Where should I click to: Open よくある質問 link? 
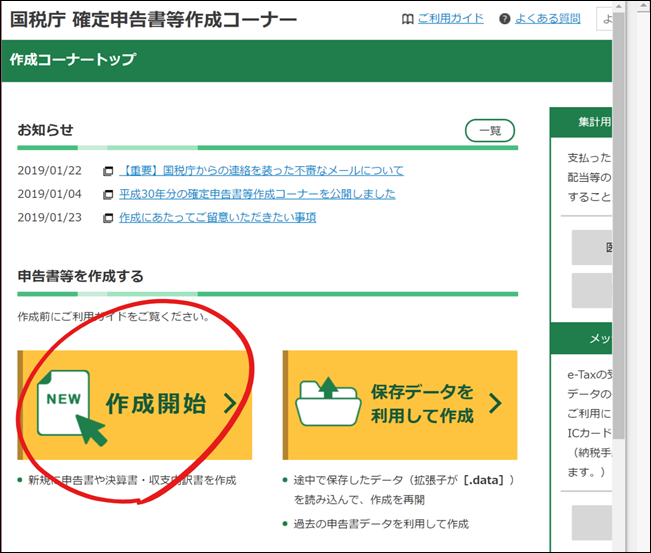tap(548, 18)
